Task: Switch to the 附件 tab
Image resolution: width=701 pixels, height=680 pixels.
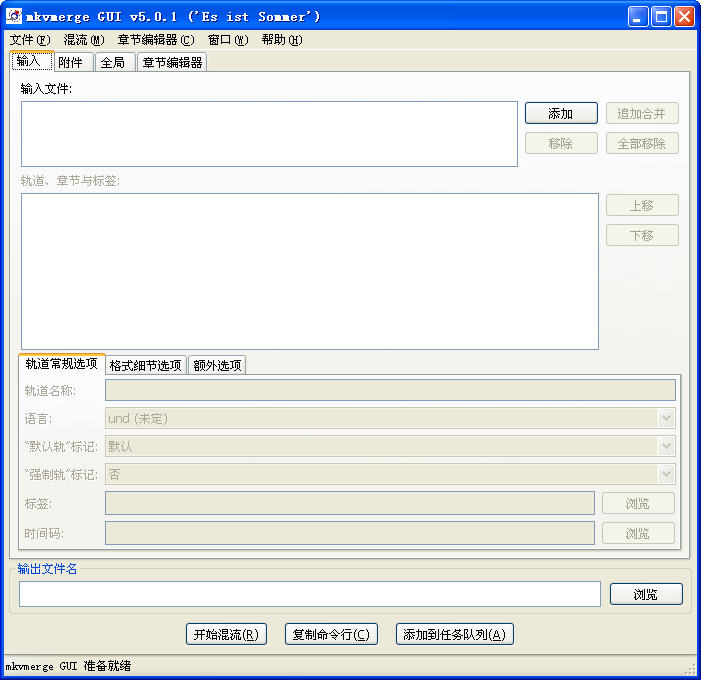Action: (x=73, y=62)
